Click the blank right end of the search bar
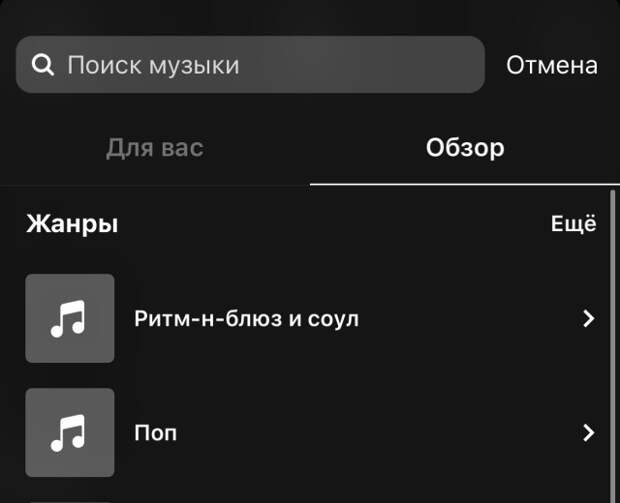 395,65
